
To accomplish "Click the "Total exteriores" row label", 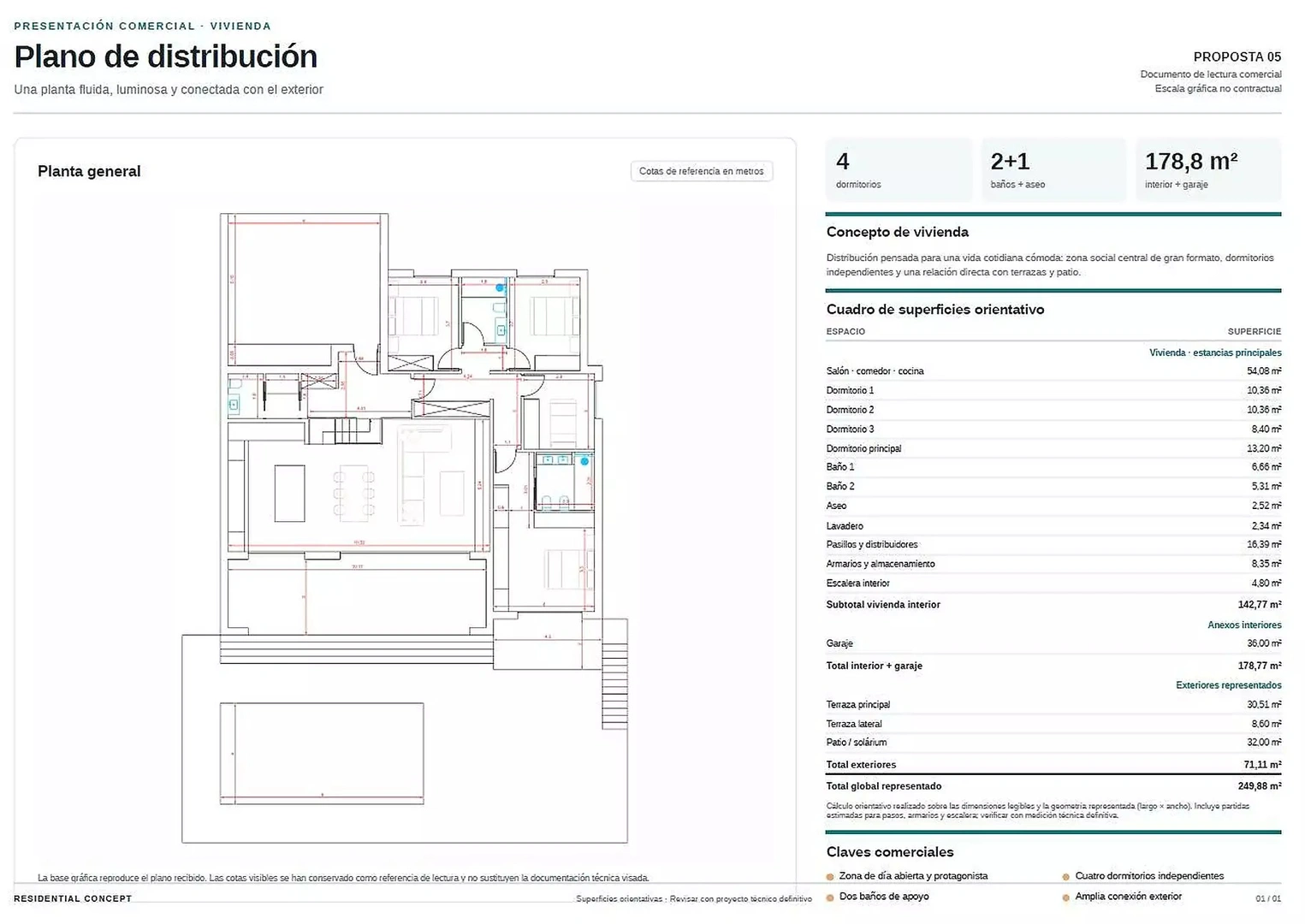I will [862, 765].
